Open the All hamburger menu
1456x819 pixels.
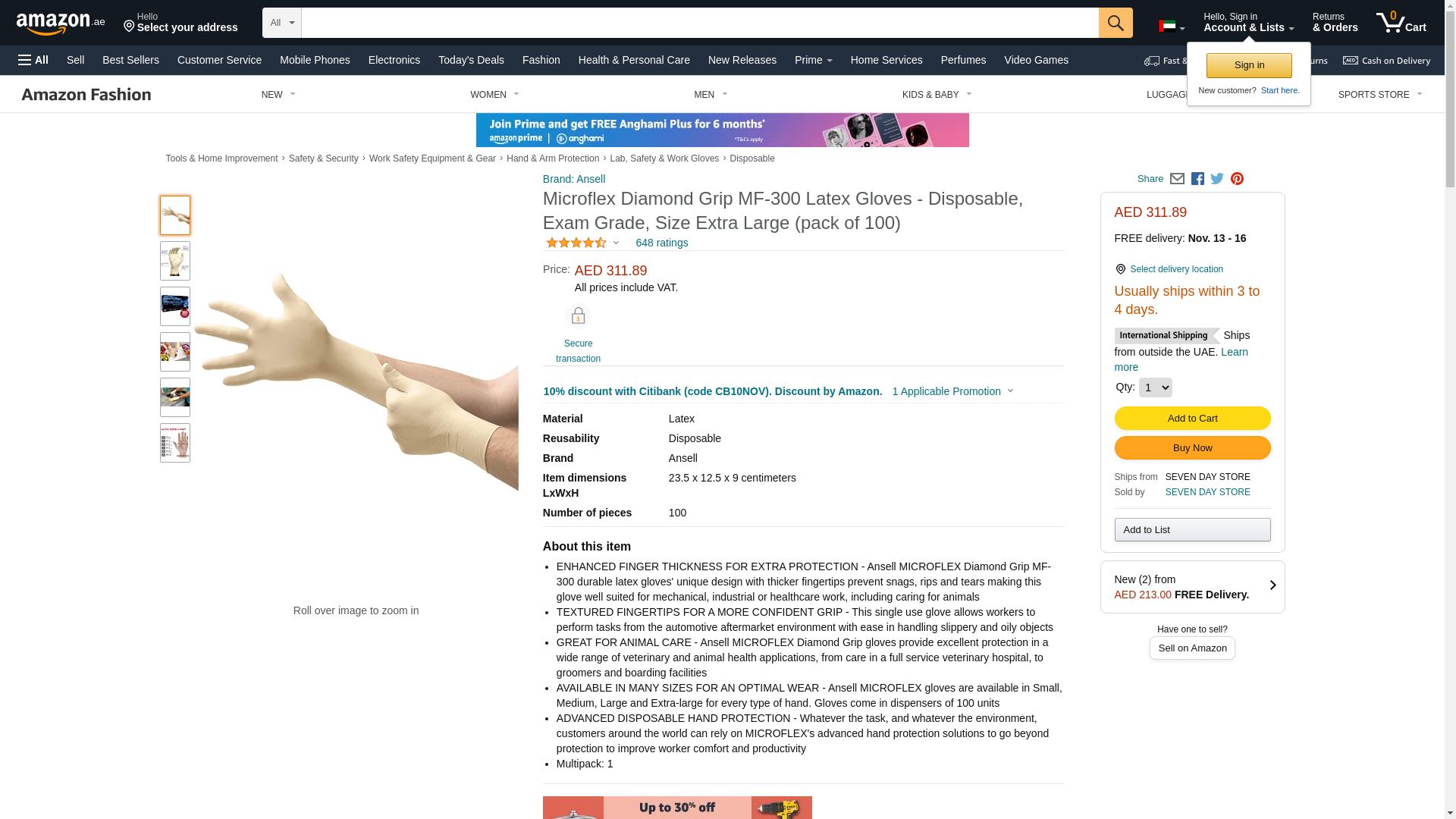pyautogui.click(x=33, y=60)
